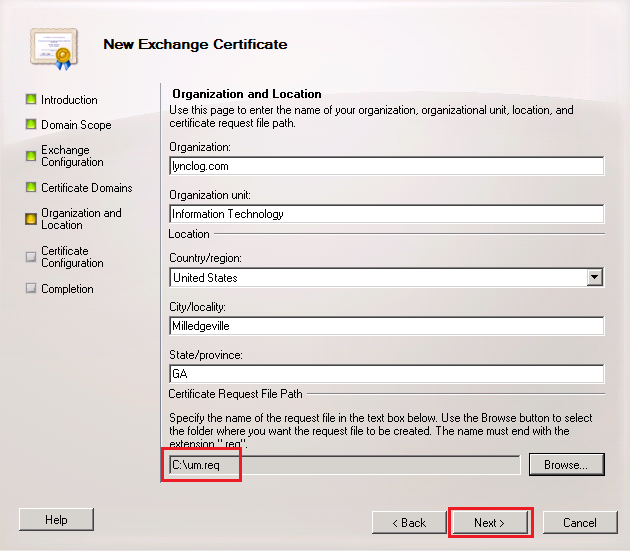Open the Country/region dropdown arrow
The height and width of the screenshot is (551, 630).
(x=595, y=277)
